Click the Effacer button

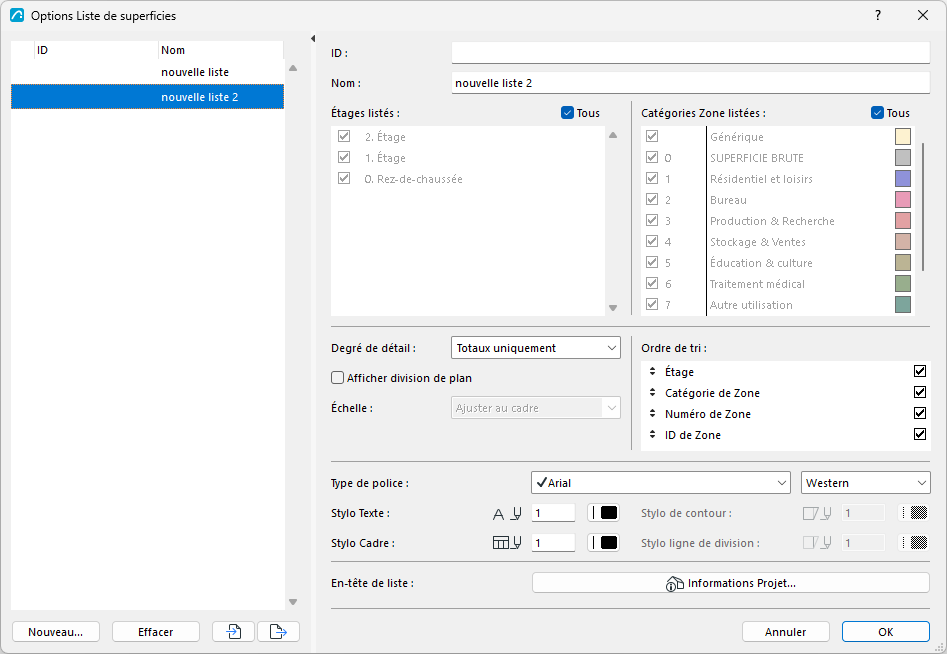pyautogui.click(x=156, y=632)
